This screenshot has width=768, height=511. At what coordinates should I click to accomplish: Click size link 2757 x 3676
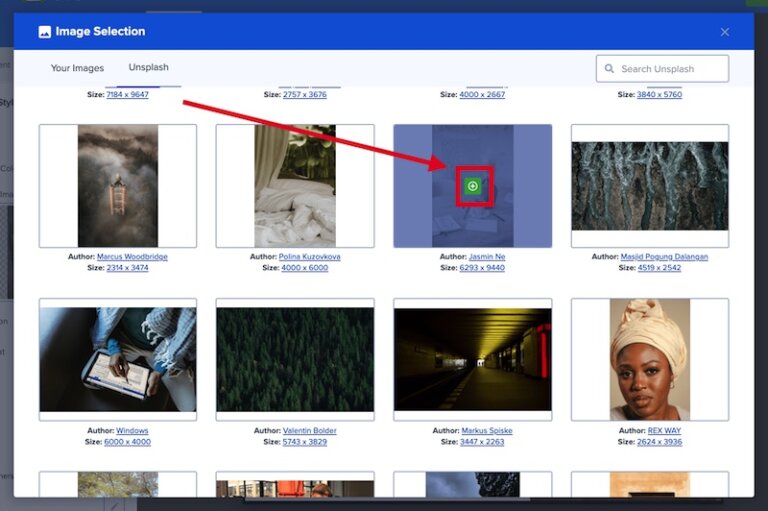click(x=305, y=95)
